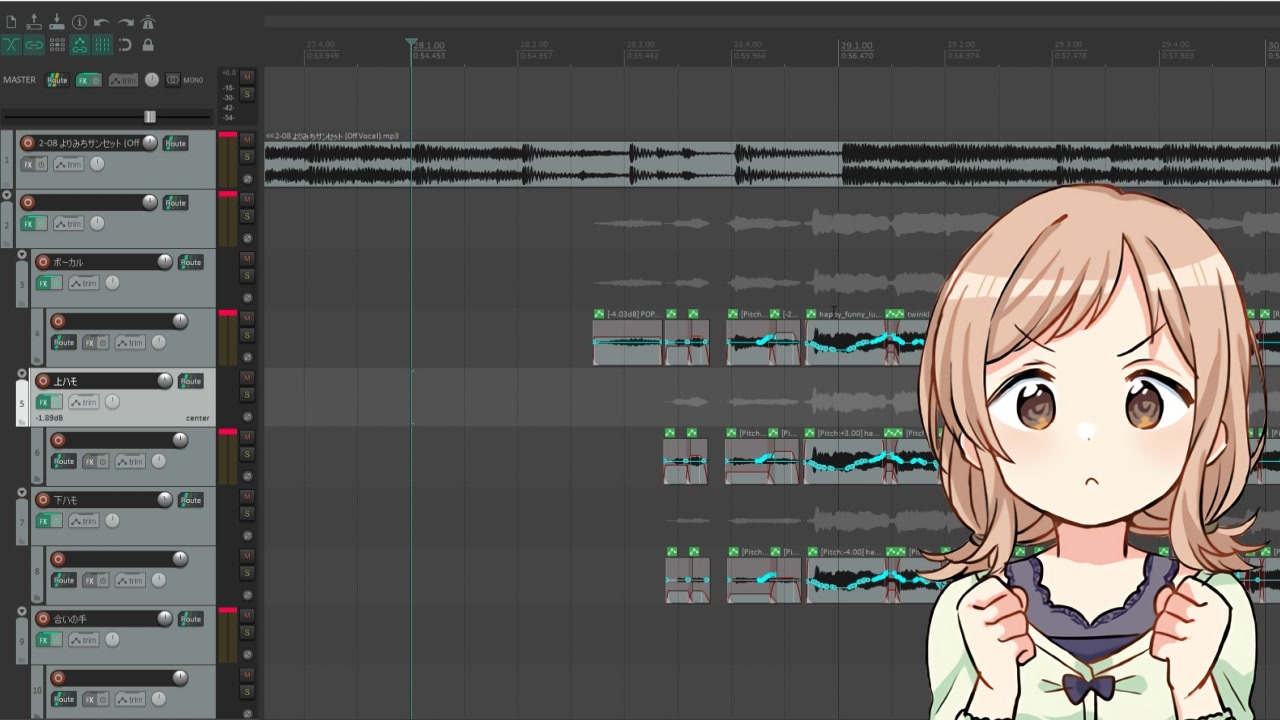Open the MASTER Route button
Image resolution: width=1280 pixels, height=720 pixels.
pos(58,80)
